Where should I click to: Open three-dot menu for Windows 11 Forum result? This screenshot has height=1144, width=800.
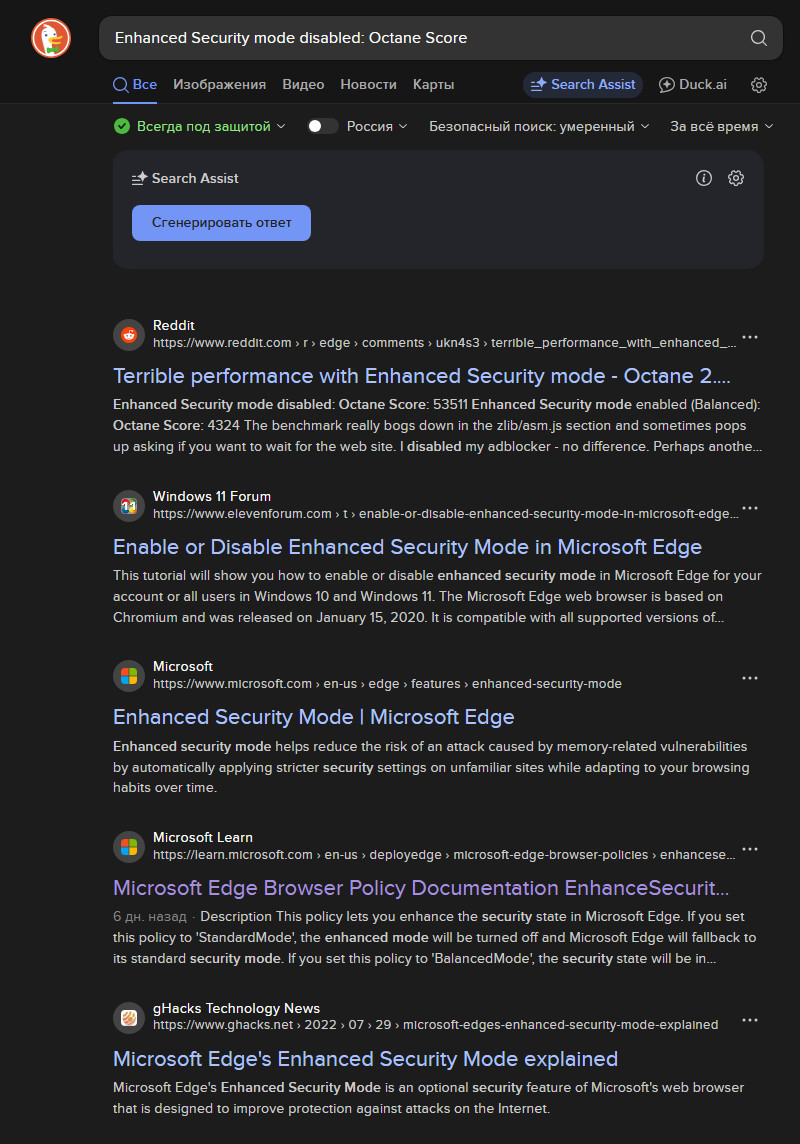[750, 508]
